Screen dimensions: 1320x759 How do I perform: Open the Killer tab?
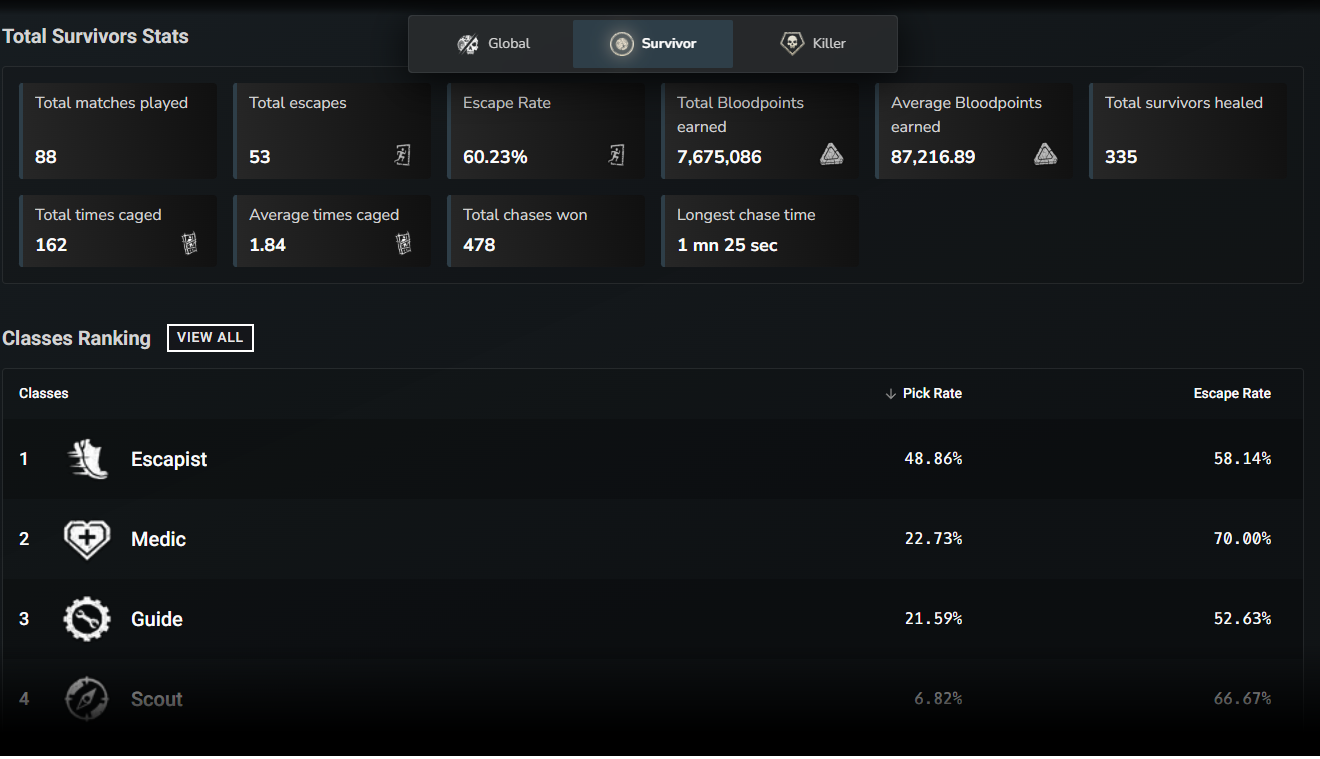(x=812, y=44)
